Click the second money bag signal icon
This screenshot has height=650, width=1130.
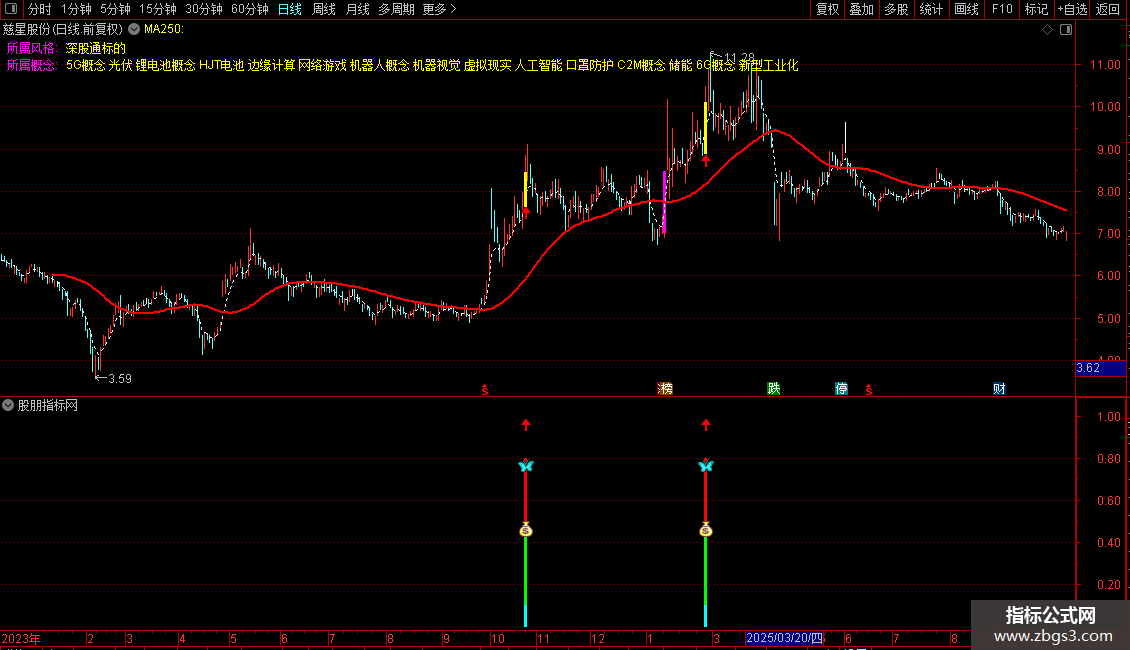[706, 530]
